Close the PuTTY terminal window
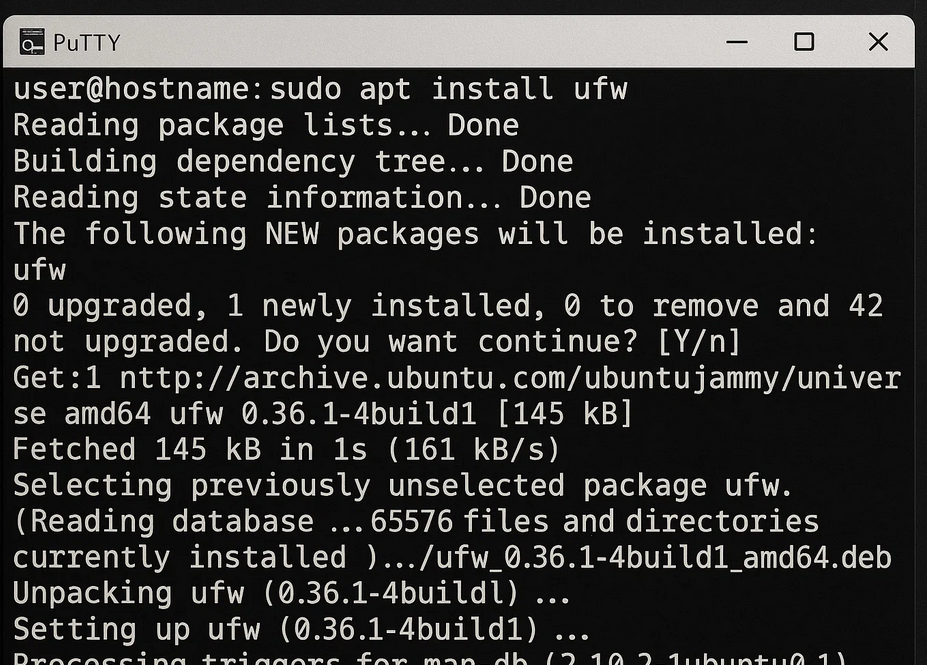927x665 pixels. point(878,41)
